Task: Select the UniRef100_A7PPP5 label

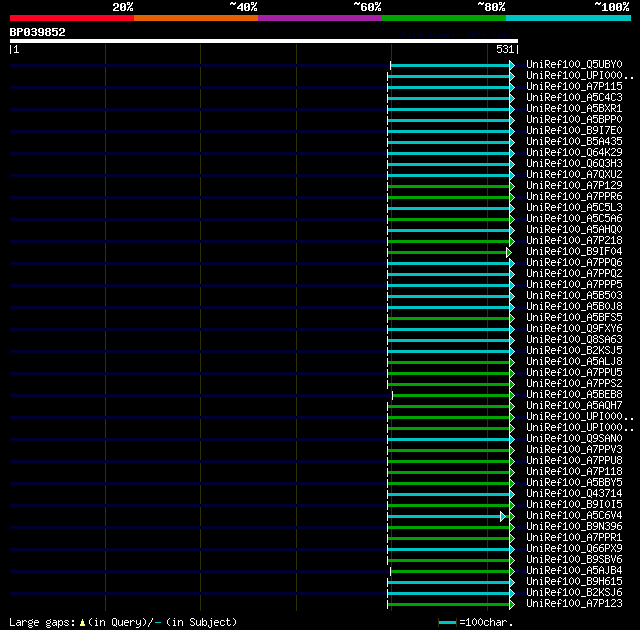Action: click(574, 285)
